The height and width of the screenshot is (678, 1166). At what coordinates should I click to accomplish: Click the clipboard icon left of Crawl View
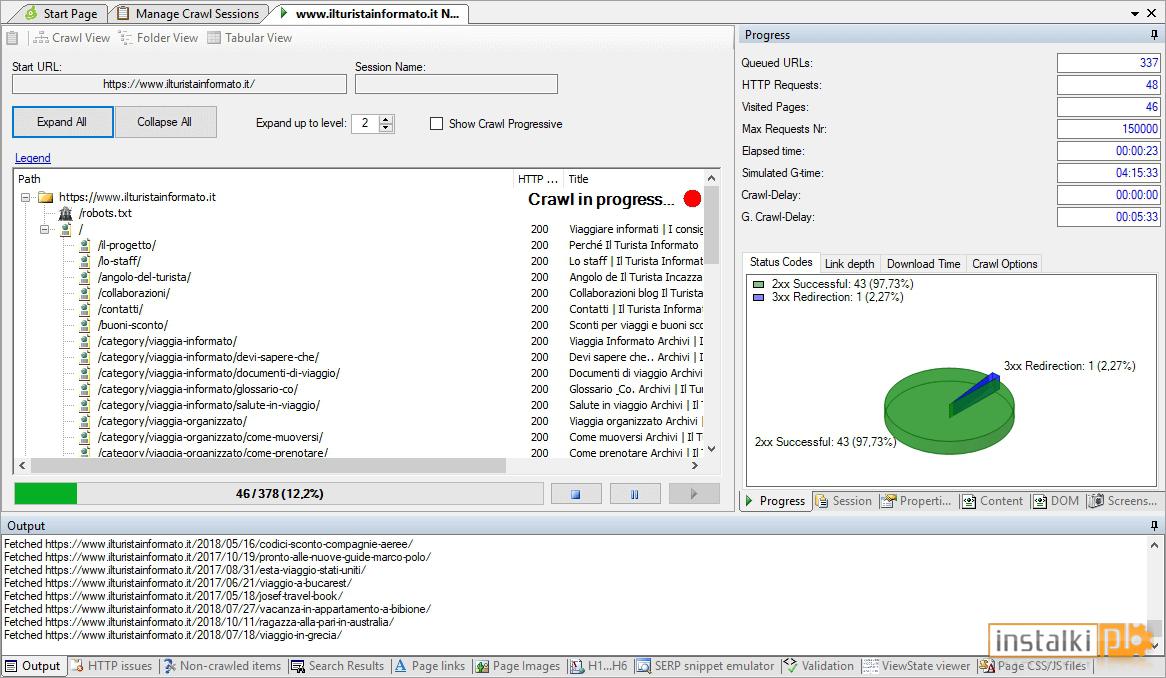tap(12, 38)
